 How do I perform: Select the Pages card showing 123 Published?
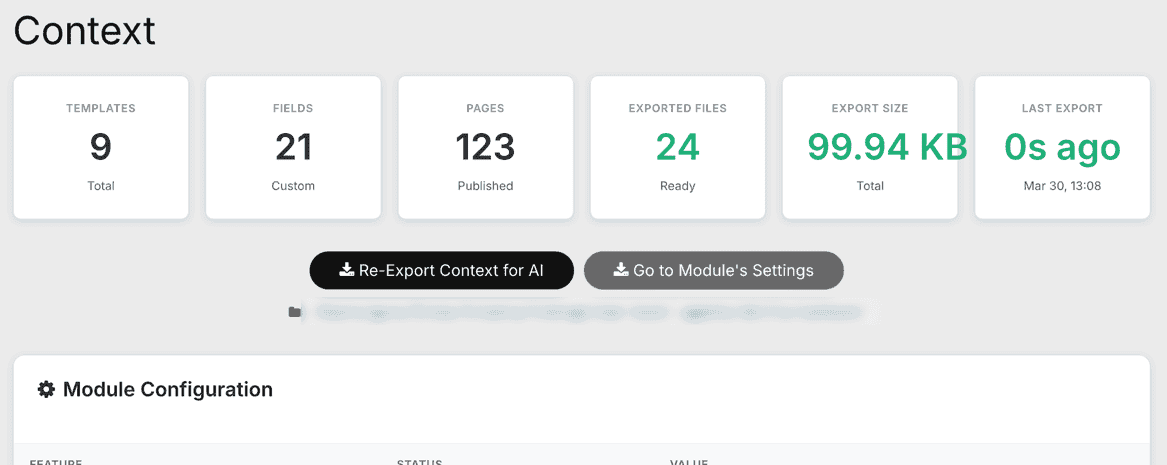tap(485, 147)
